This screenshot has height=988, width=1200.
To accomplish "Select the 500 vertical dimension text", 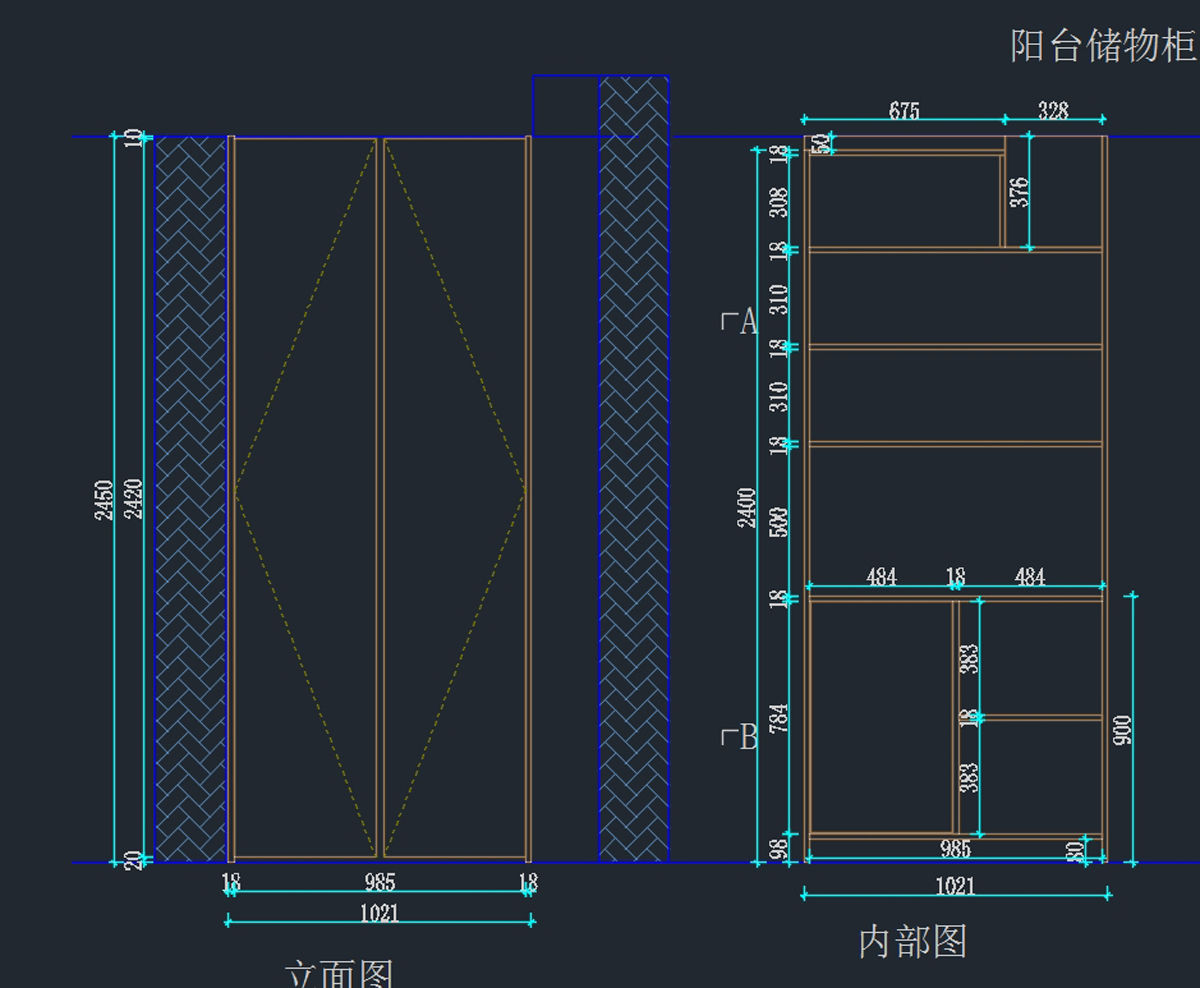I will click(x=780, y=522).
